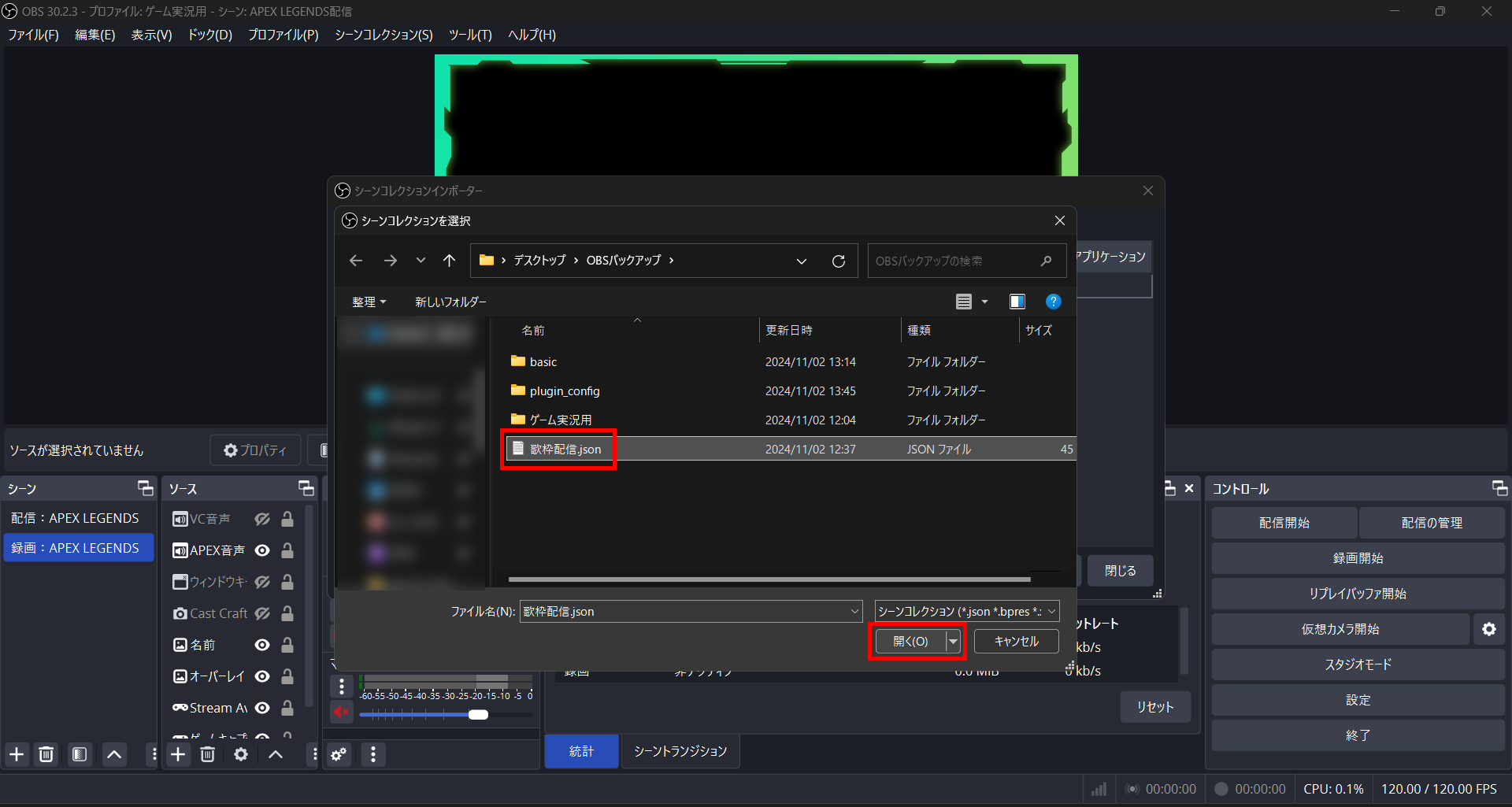Image resolution: width=1512 pixels, height=807 pixels.
Task: Hide the 名前 source
Action: coord(262,645)
